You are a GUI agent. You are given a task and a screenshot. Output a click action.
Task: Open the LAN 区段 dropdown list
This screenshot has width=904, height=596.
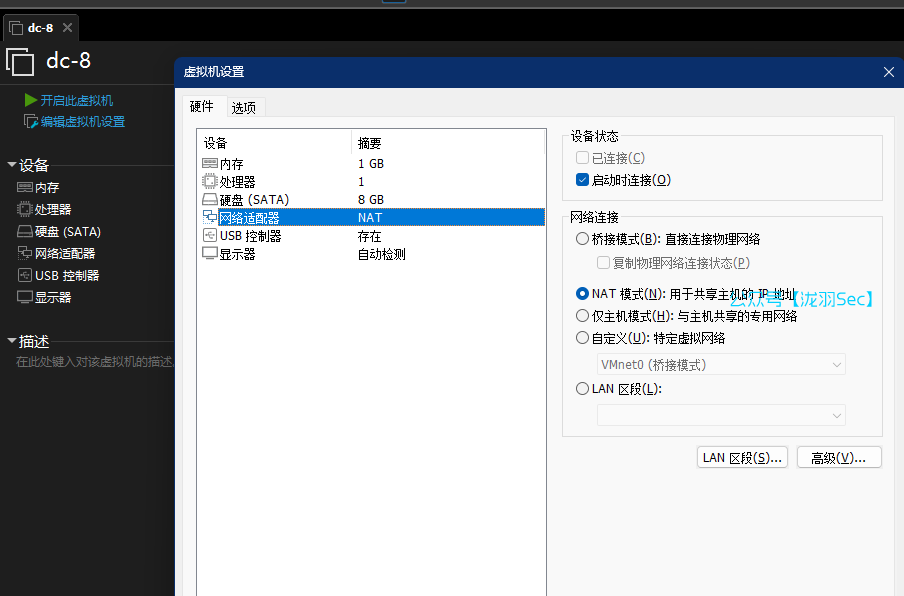721,415
